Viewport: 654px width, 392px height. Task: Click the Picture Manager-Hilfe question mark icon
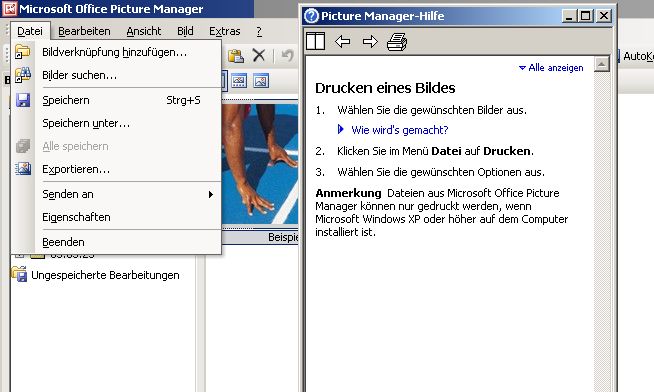(x=311, y=16)
